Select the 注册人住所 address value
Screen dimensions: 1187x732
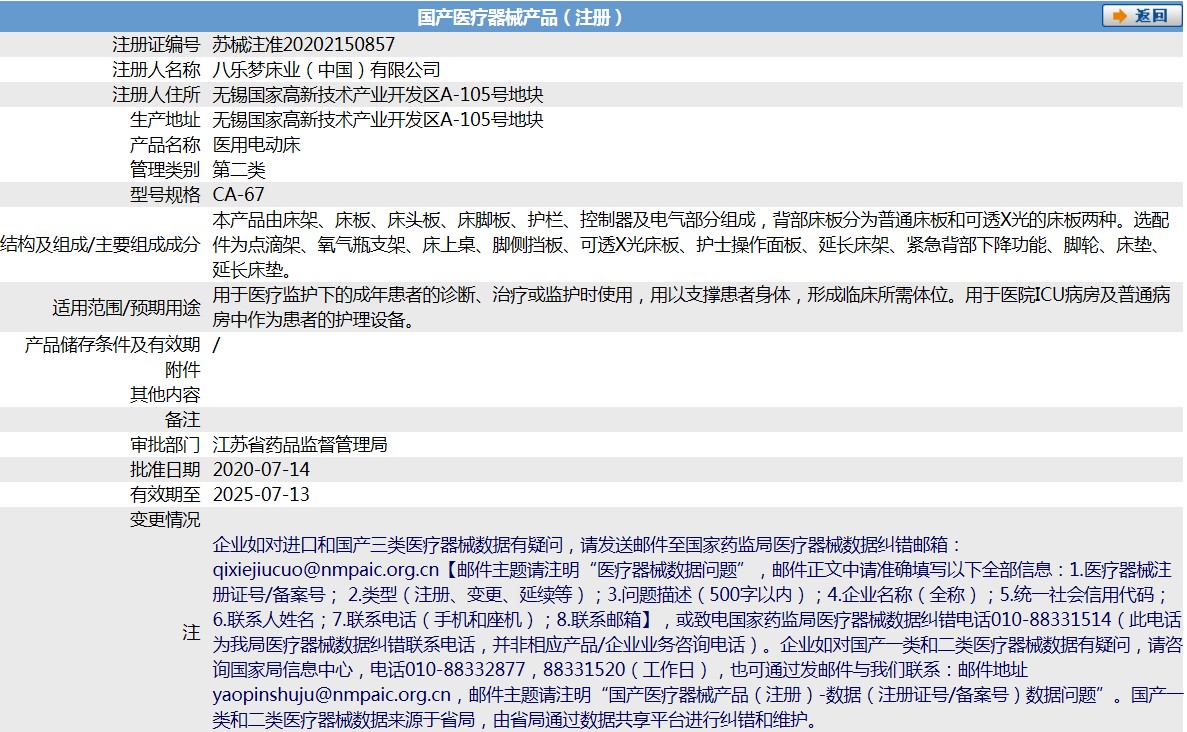click(x=378, y=95)
